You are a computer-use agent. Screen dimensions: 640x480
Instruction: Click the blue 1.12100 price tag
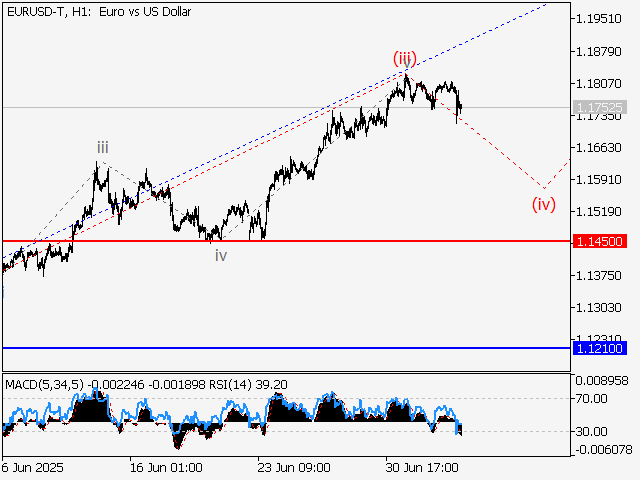(600, 348)
